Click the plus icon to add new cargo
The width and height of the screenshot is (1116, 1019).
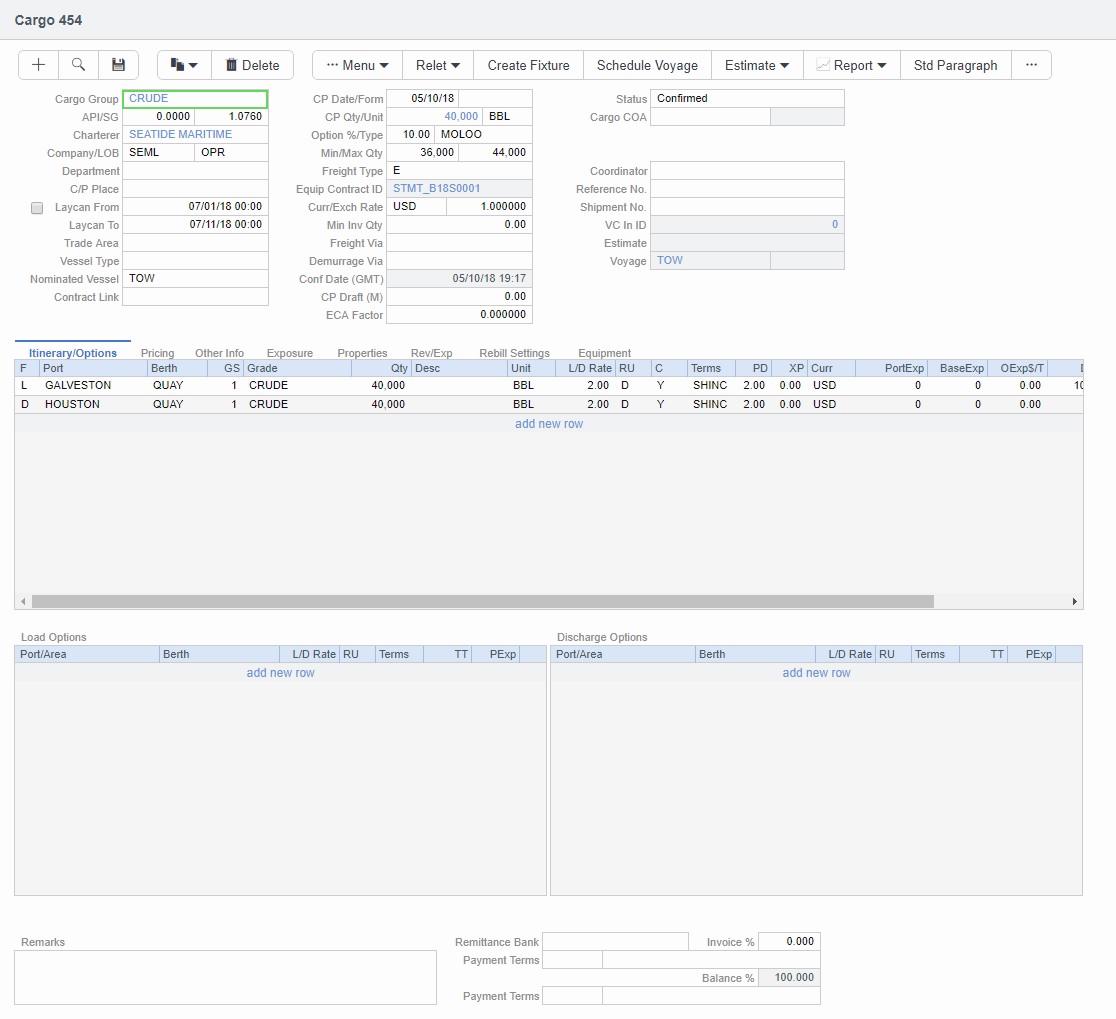[x=39, y=65]
